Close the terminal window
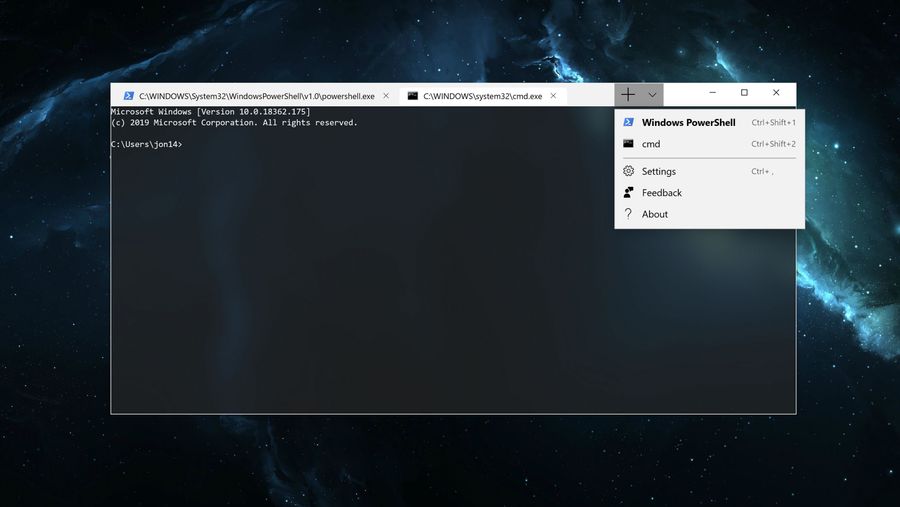The image size is (900, 507). point(776,92)
